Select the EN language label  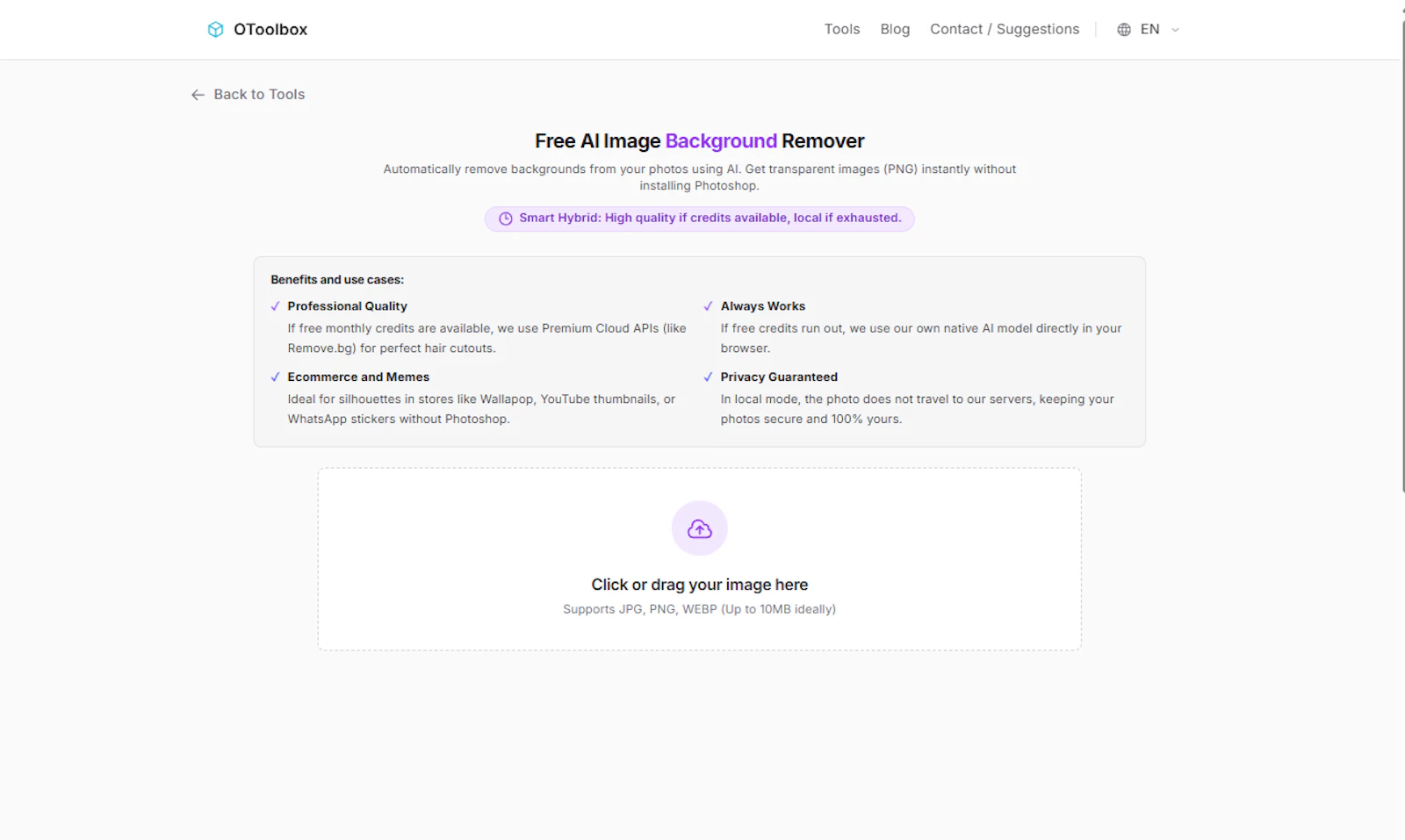click(x=1149, y=29)
